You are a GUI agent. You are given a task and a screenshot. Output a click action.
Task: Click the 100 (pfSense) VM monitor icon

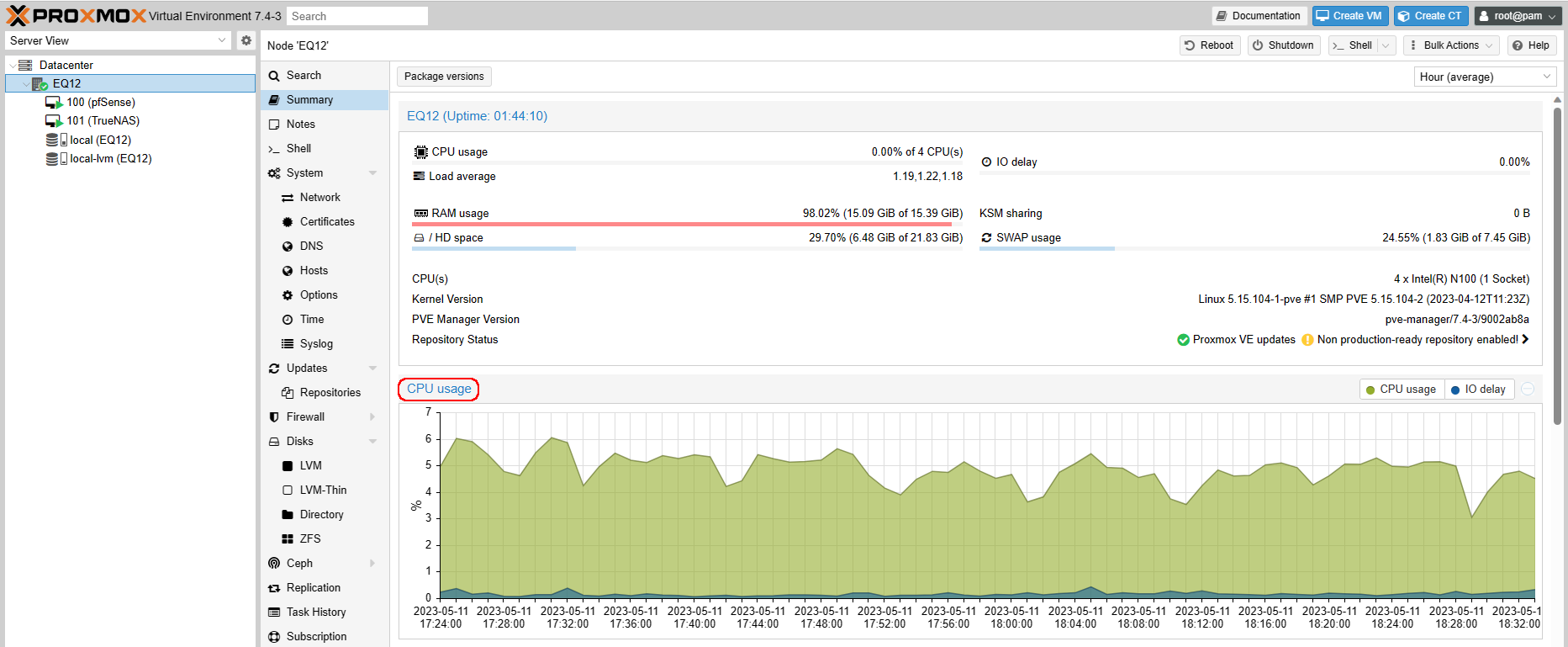point(54,103)
